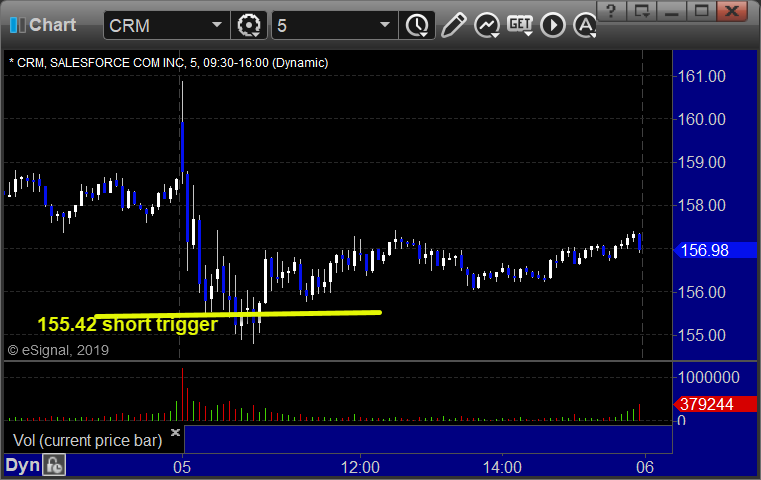The image size is (761, 480).
Task: Open the symbol settings gear menu
Action: [248, 25]
